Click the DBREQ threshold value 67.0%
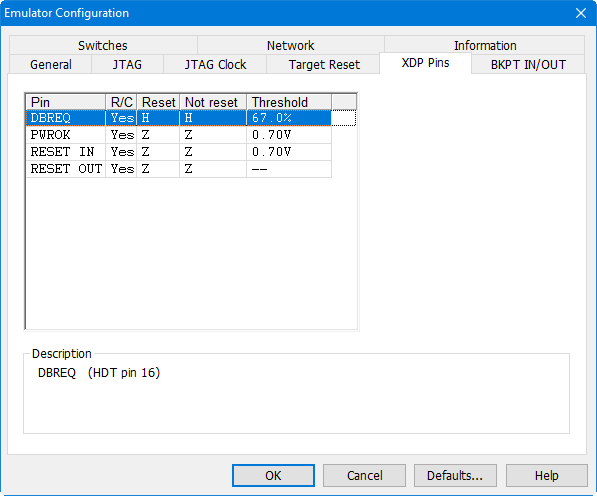 coord(271,118)
